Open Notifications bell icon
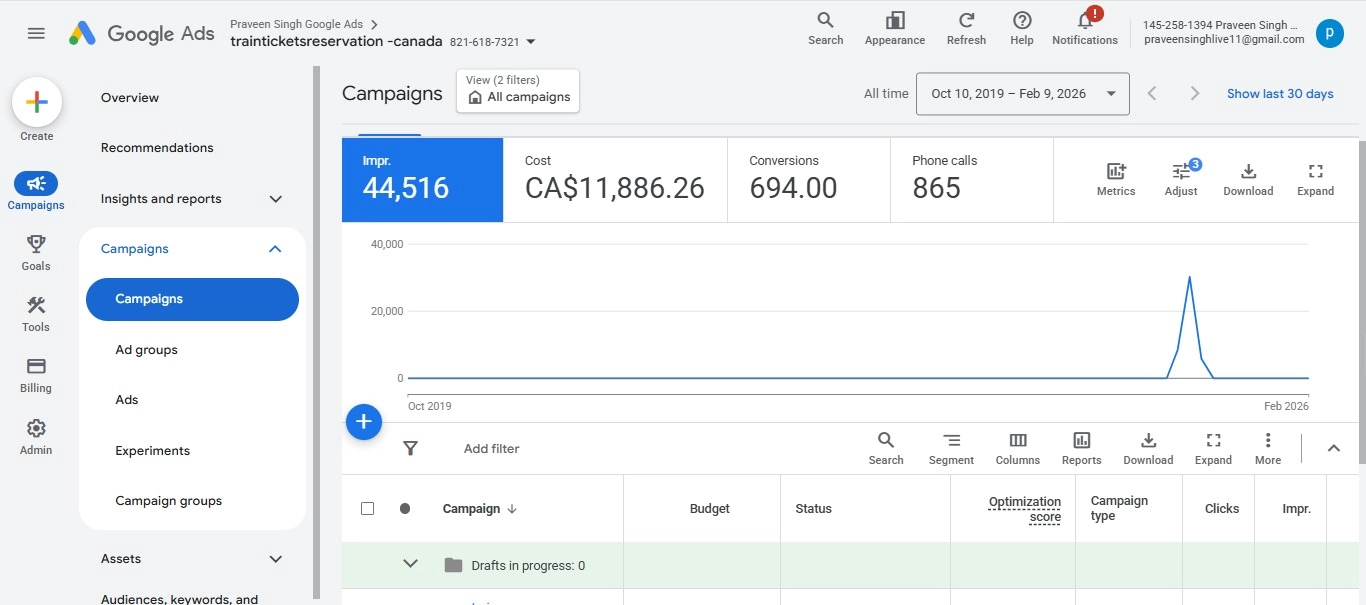The width and height of the screenshot is (1366, 605). click(1084, 21)
